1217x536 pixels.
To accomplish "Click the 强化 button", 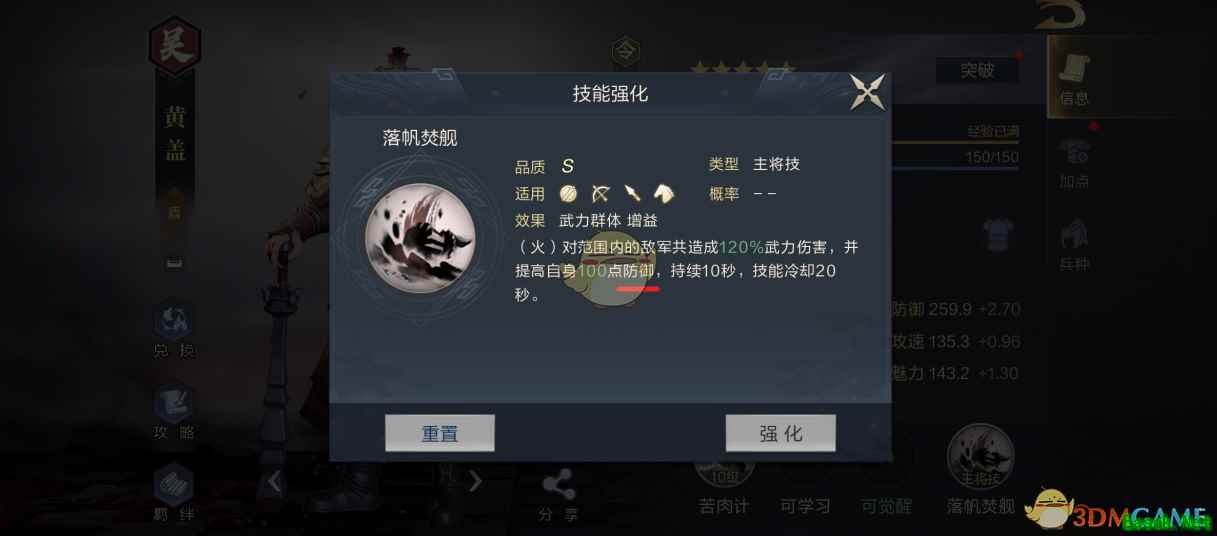I will tap(780, 434).
